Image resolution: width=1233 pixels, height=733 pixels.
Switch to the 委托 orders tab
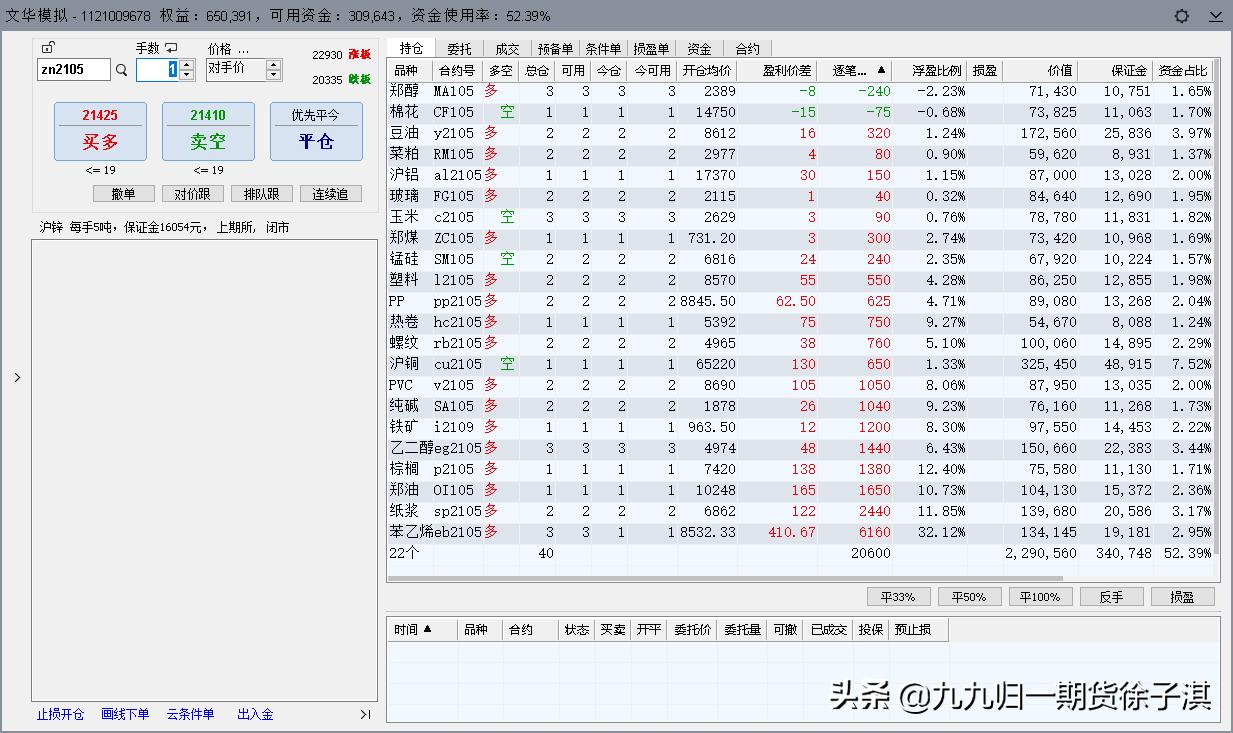point(459,48)
